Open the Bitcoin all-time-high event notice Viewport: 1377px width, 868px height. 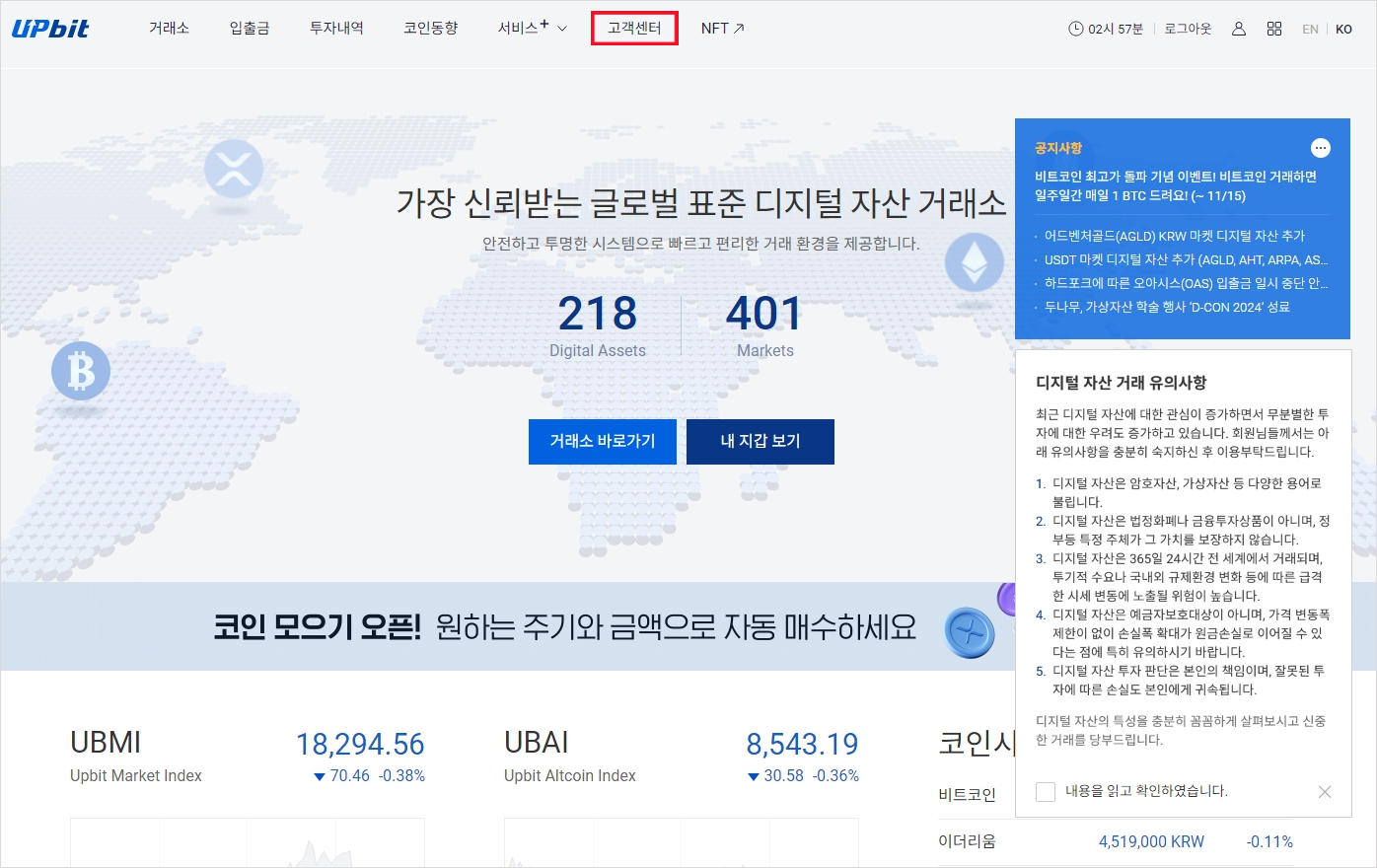click(x=1176, y=185)
